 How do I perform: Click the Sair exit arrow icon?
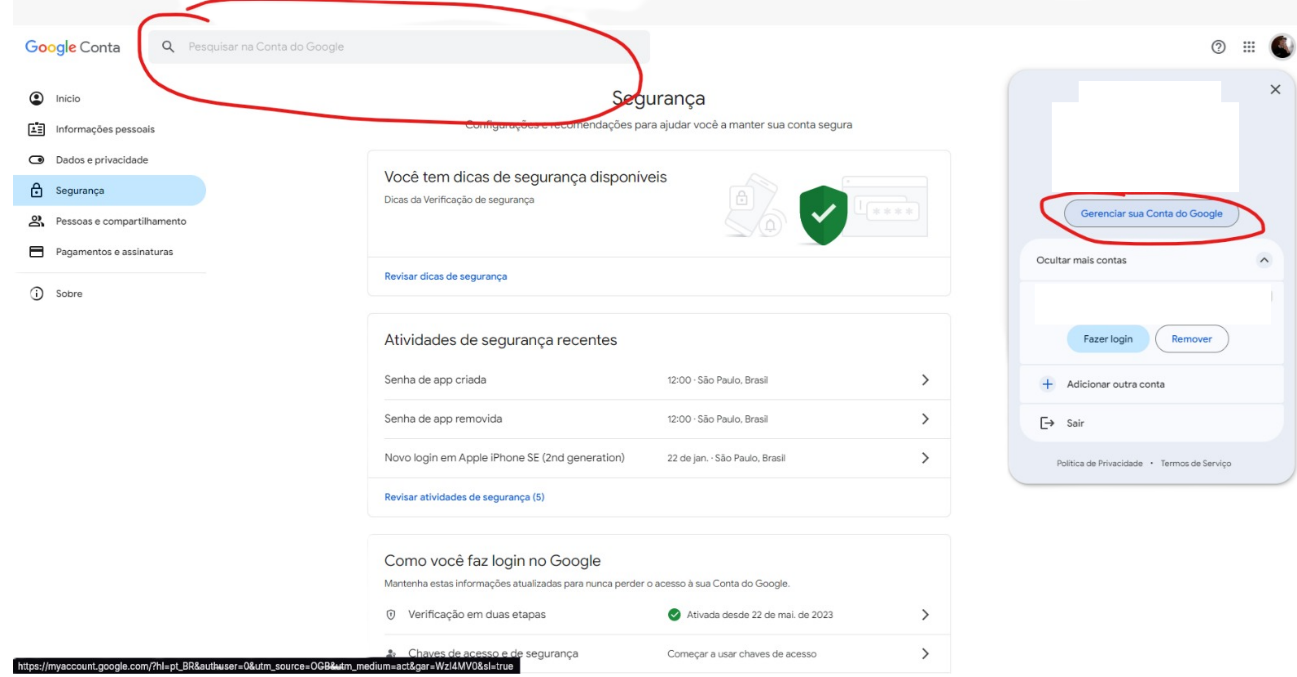[x=1047, y=423]
